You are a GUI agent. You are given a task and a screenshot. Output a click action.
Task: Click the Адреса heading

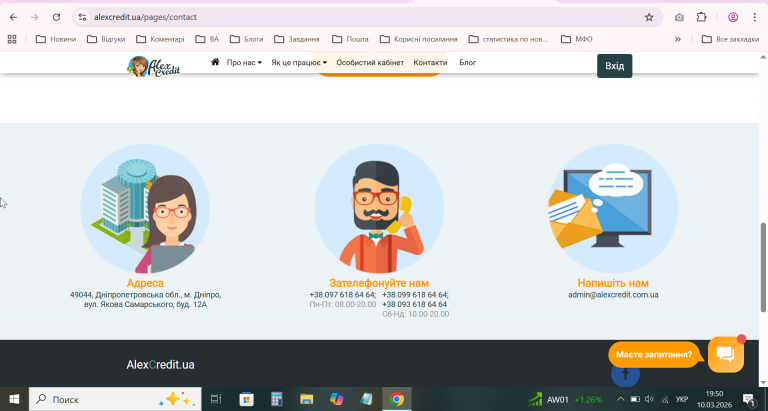(x=145, y=283)
